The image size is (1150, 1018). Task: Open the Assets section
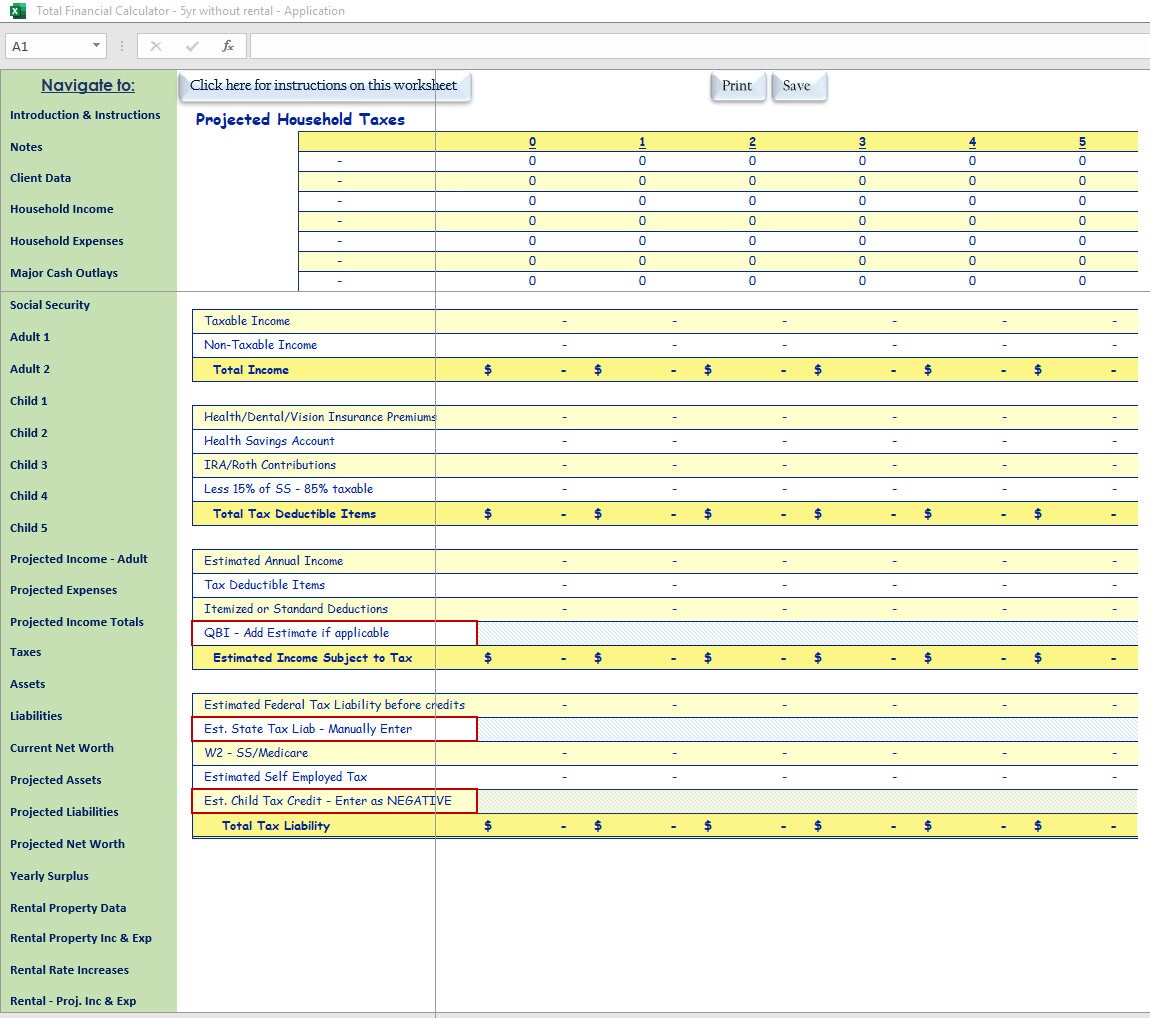click(27, 684)
